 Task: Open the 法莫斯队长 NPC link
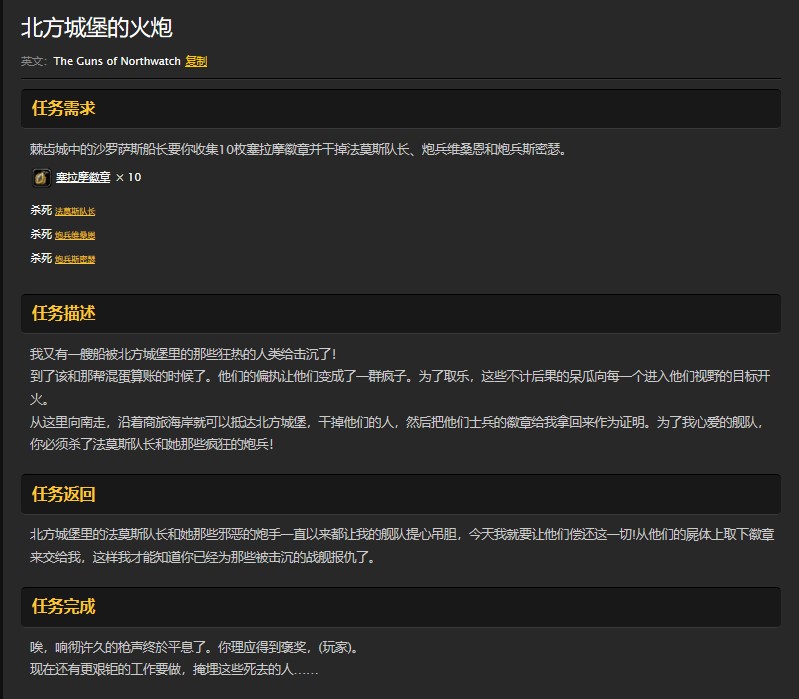[x=75, y=212]
